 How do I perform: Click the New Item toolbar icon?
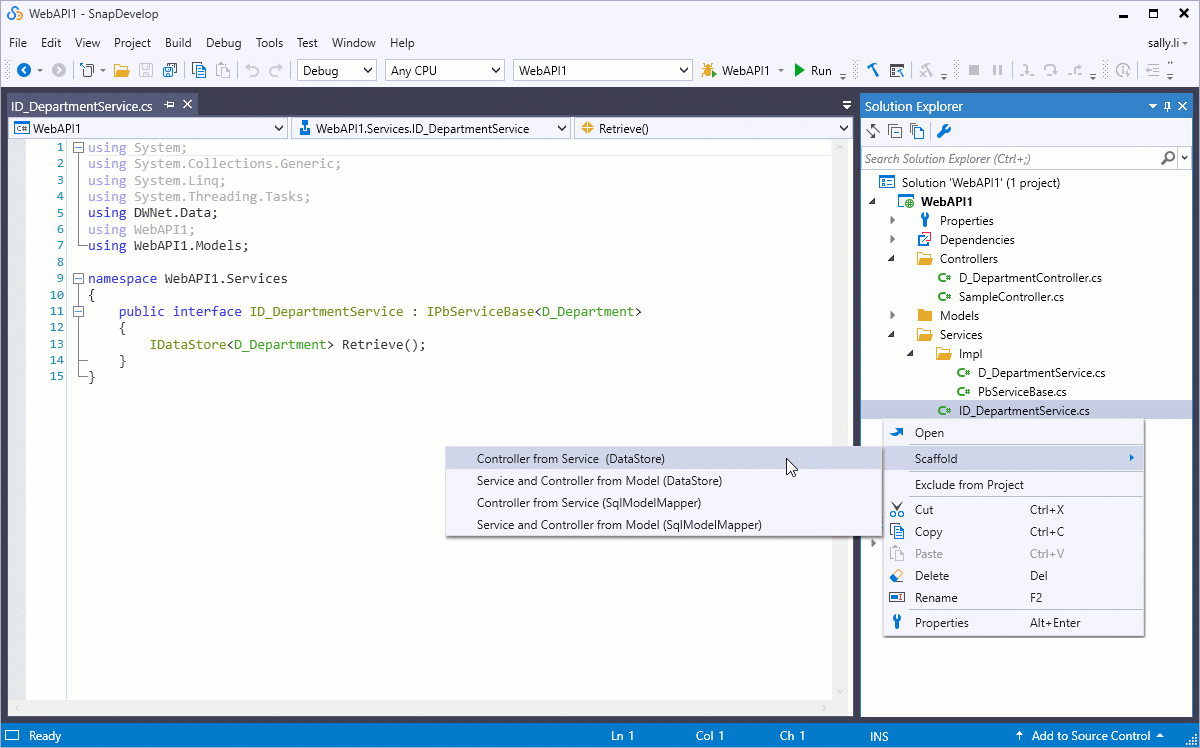point(88,70)
